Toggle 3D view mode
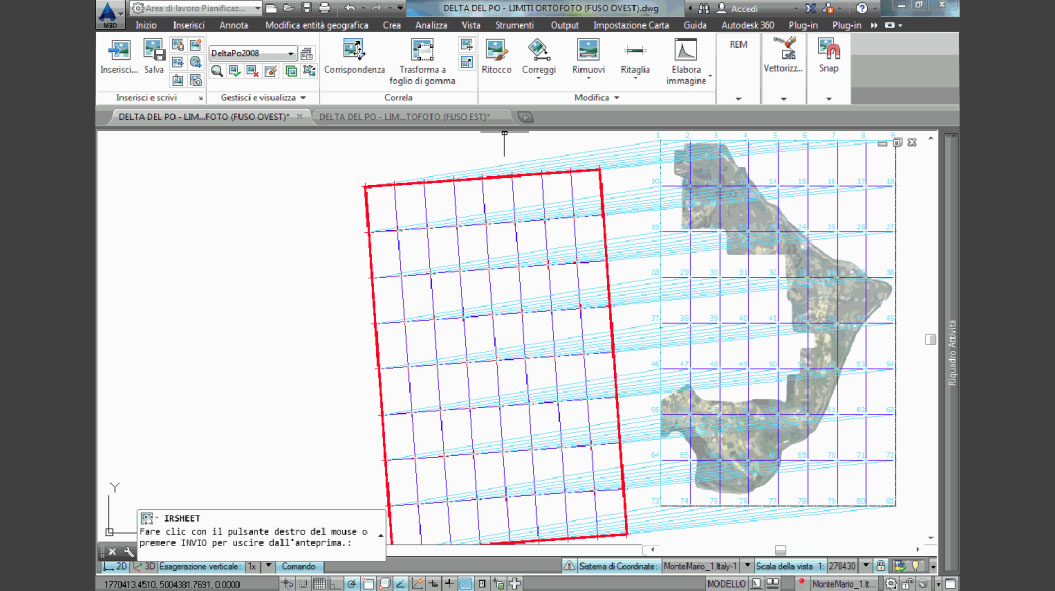This screenshot has width=1055, height=591. click(144, 567)
